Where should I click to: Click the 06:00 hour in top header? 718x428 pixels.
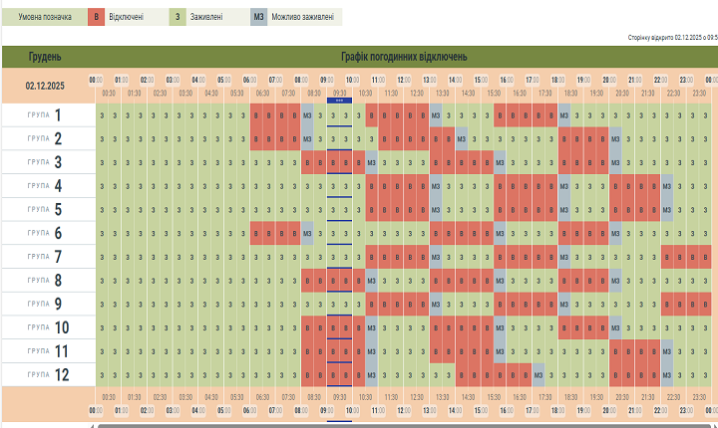(x=249, y=79)
